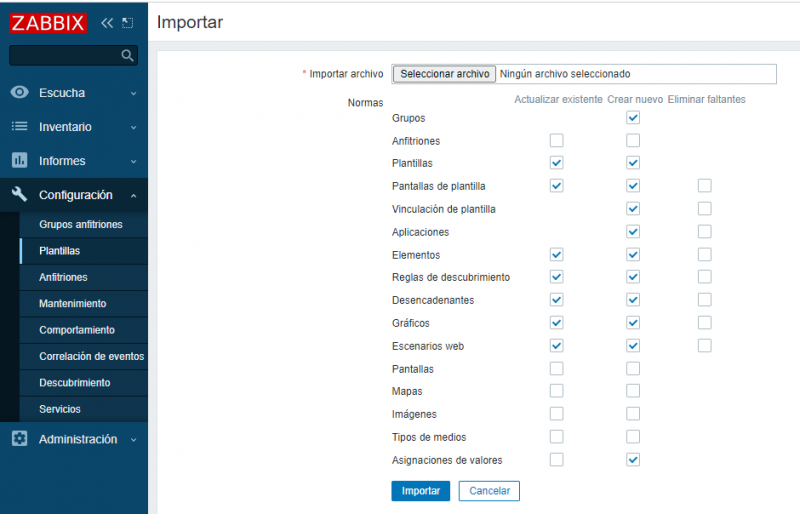
Task: Uncheck Escenarios web Crear nuevo checkbox
Action: pos(633,346)
